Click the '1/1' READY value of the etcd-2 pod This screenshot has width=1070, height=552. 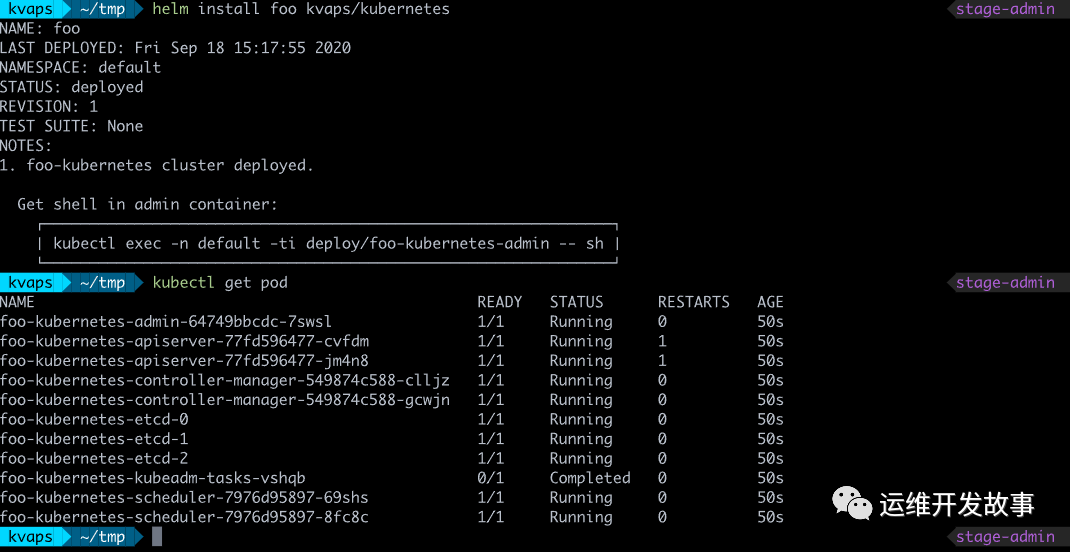coord(491,458)
